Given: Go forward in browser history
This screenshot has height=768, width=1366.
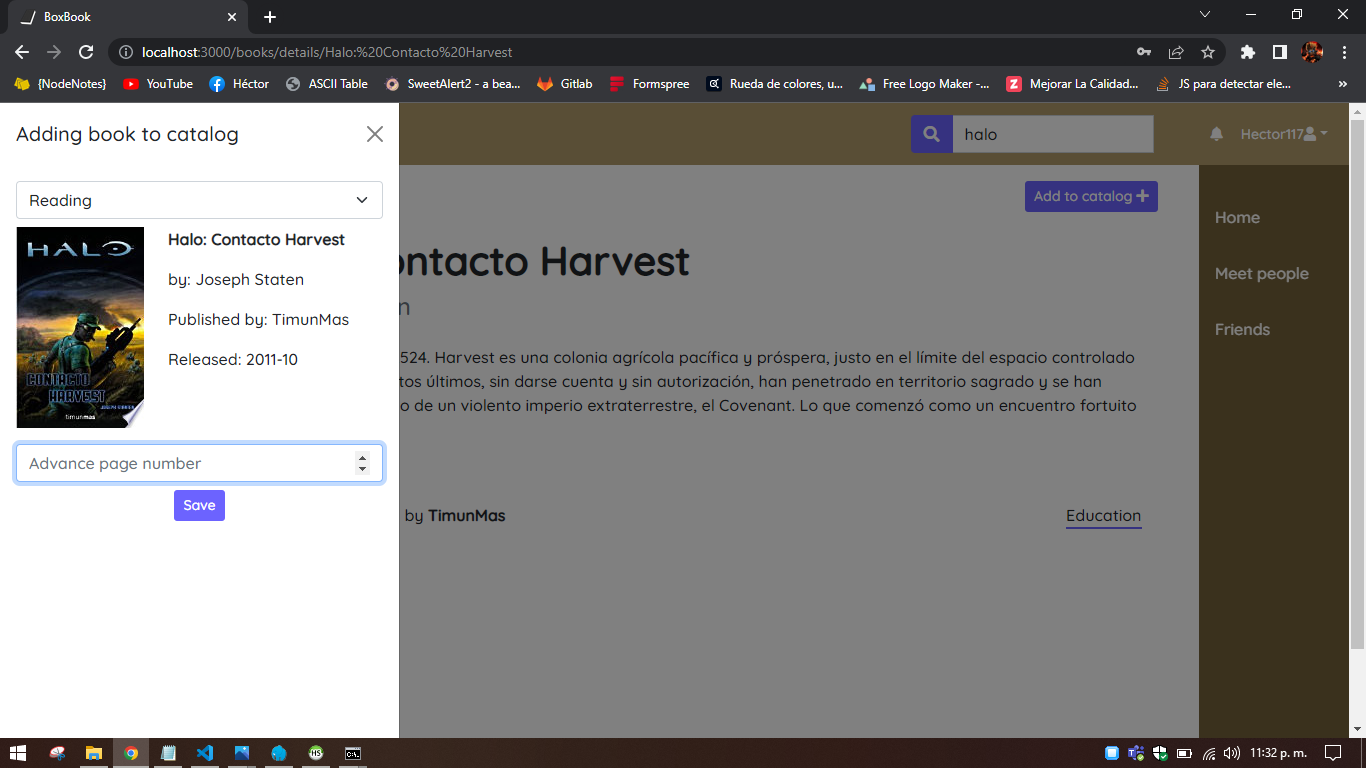Looking at the screenshot, I should click(54, 52).
